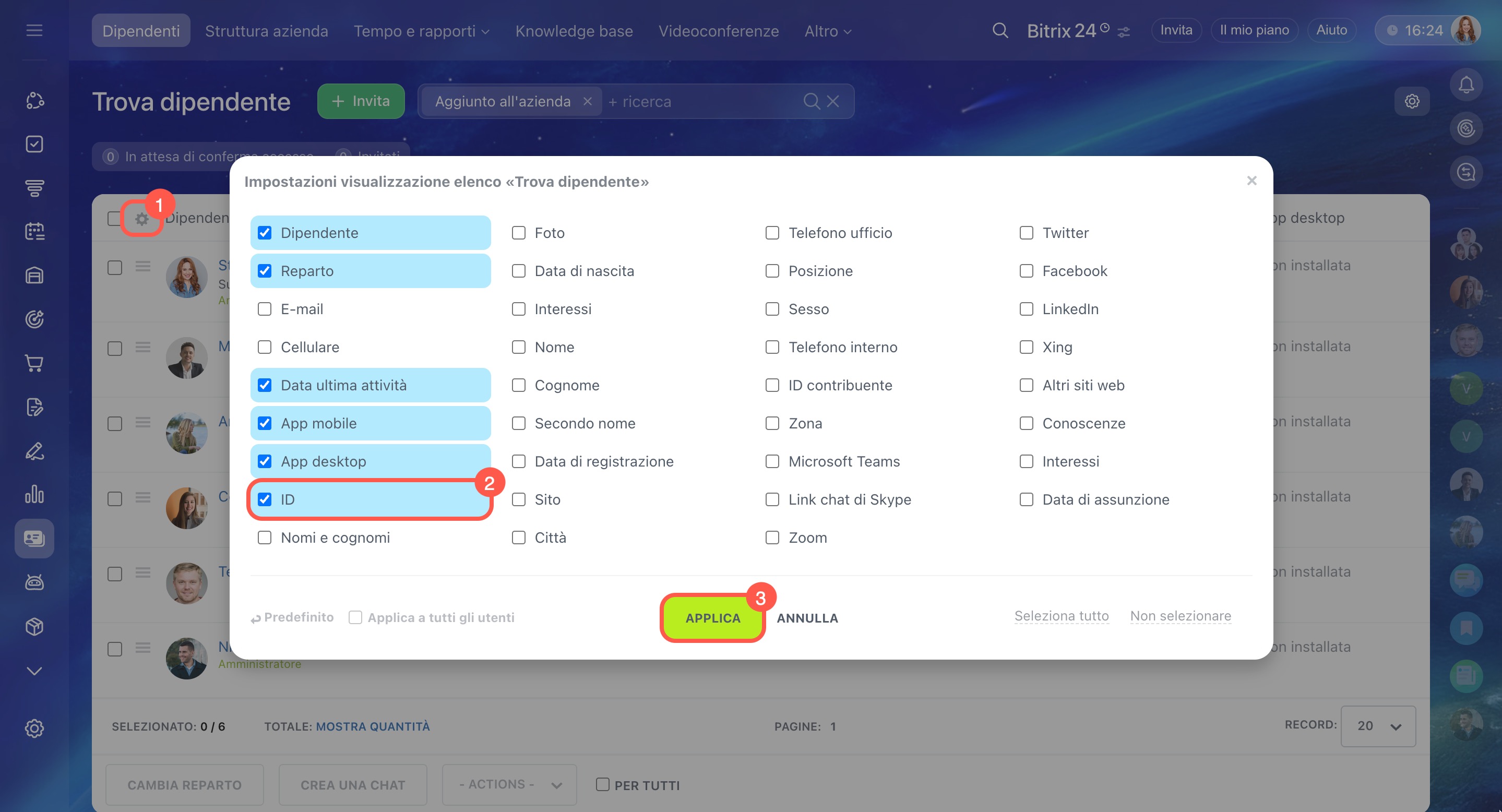Click the settings gear at sidebar bottom

coord(34,729)
